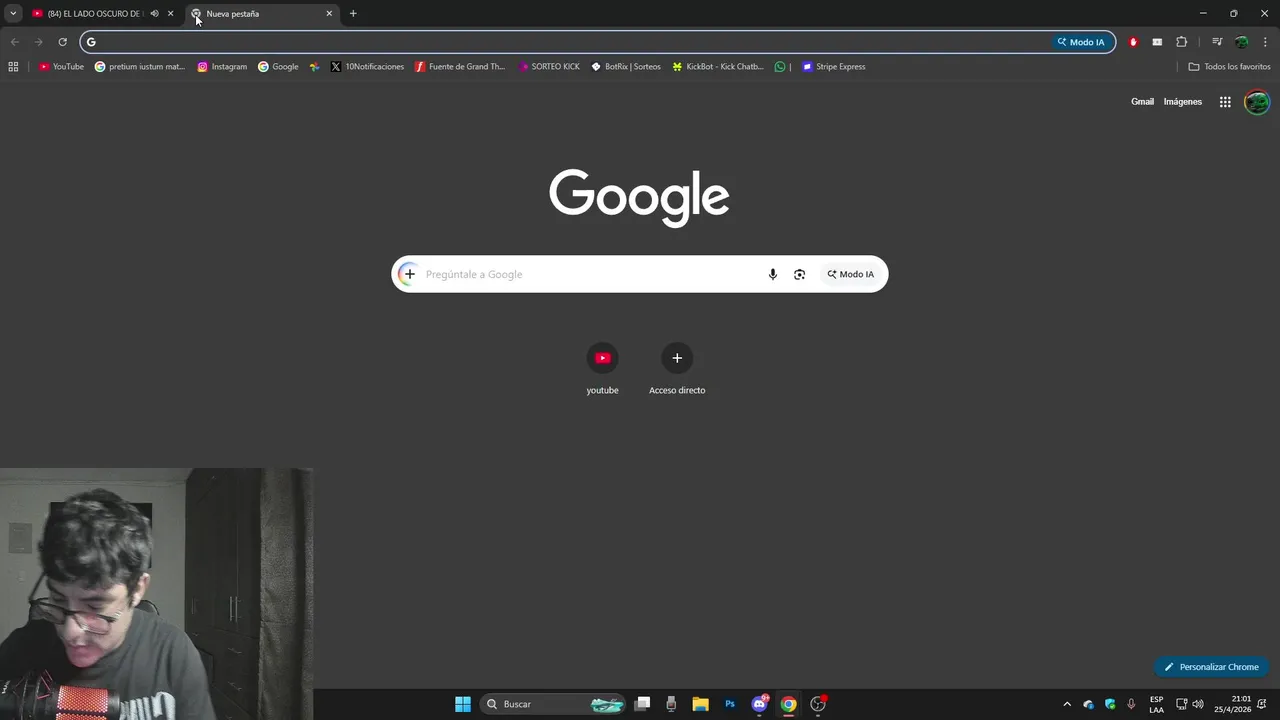Go back with the back arrow
This screenshot has width=1280, height=720.
tap(14, 42)
